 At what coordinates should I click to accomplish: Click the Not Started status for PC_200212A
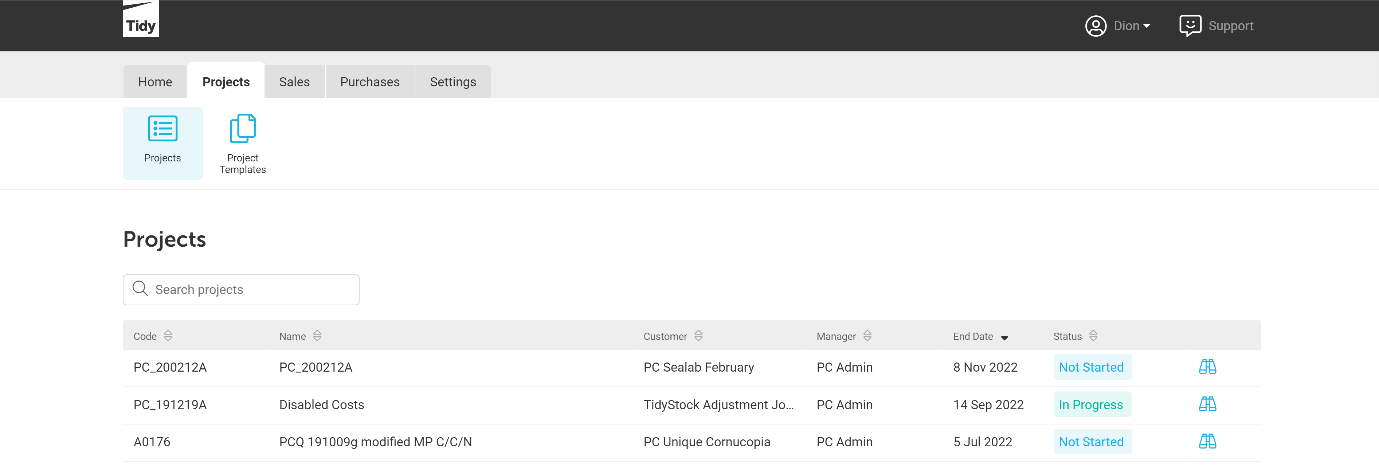tap(1091, 367)
